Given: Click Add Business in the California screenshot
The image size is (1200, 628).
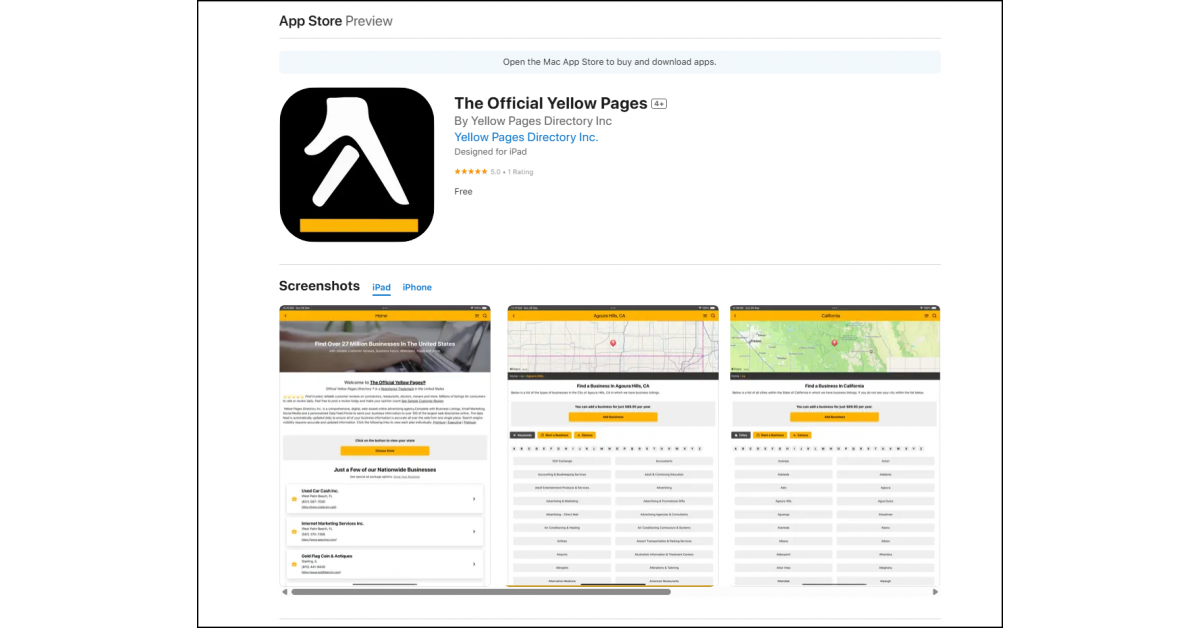Looking at the screenshot, I should (x=834, y=417).
